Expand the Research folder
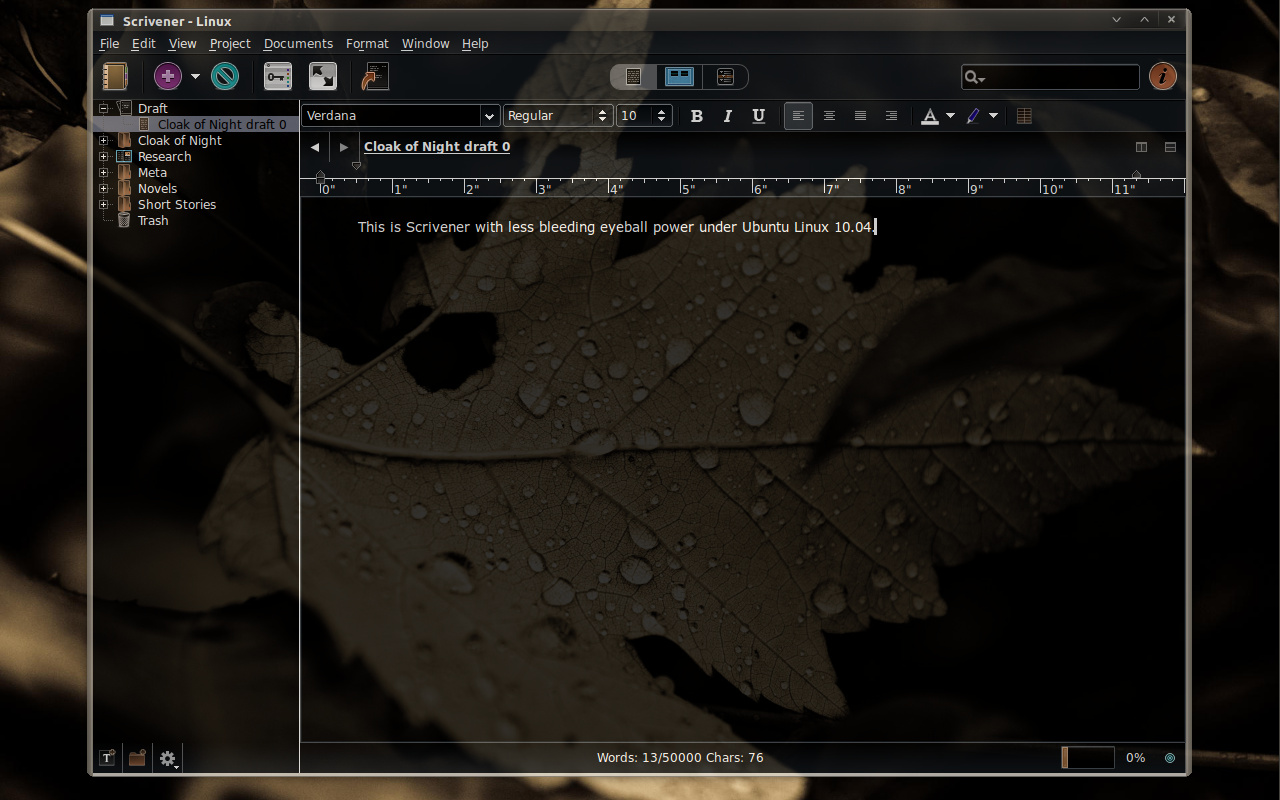Screen dimensions: 1280x800 coord(103,156)
